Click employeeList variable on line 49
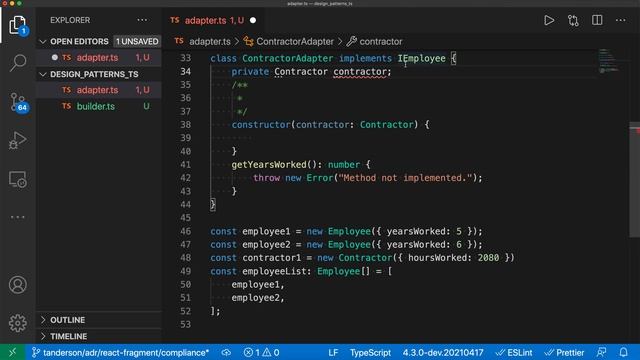The image size is (640, 360). 274,271
